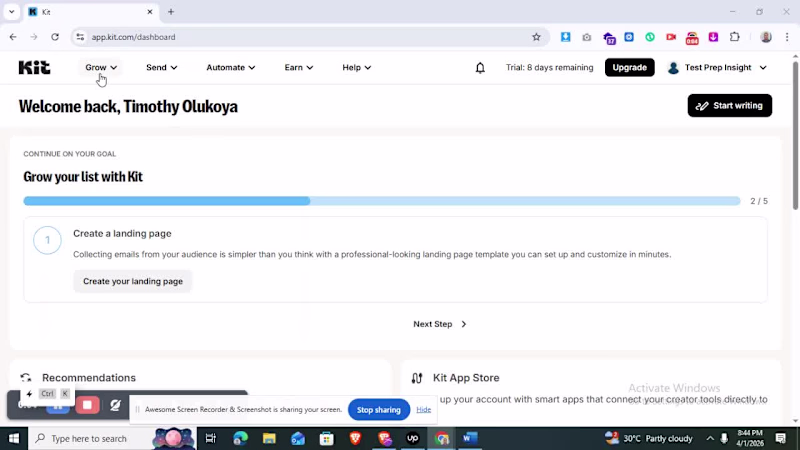Expand the Send menu
The height and width of the screenshot is (450, 800).
point(161,67)
